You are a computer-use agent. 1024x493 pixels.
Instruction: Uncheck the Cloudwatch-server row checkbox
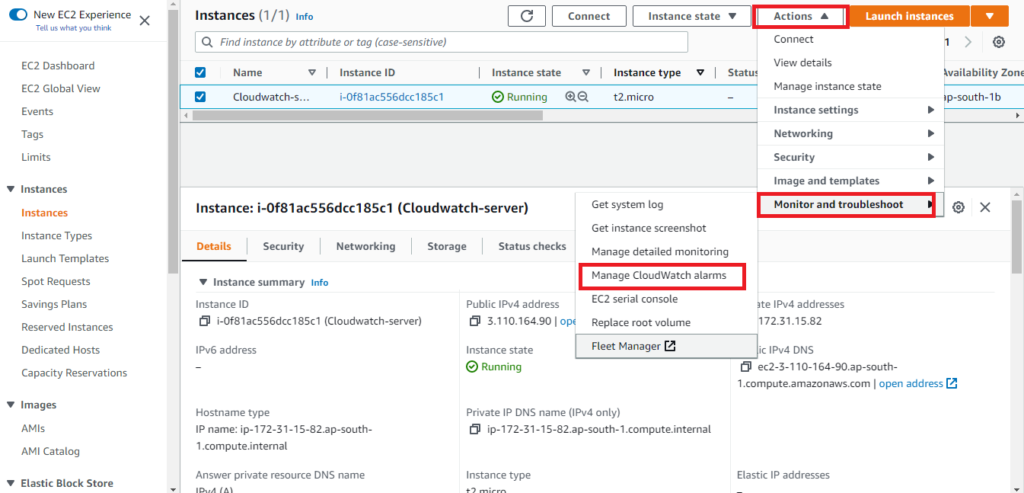coord(200,97)
